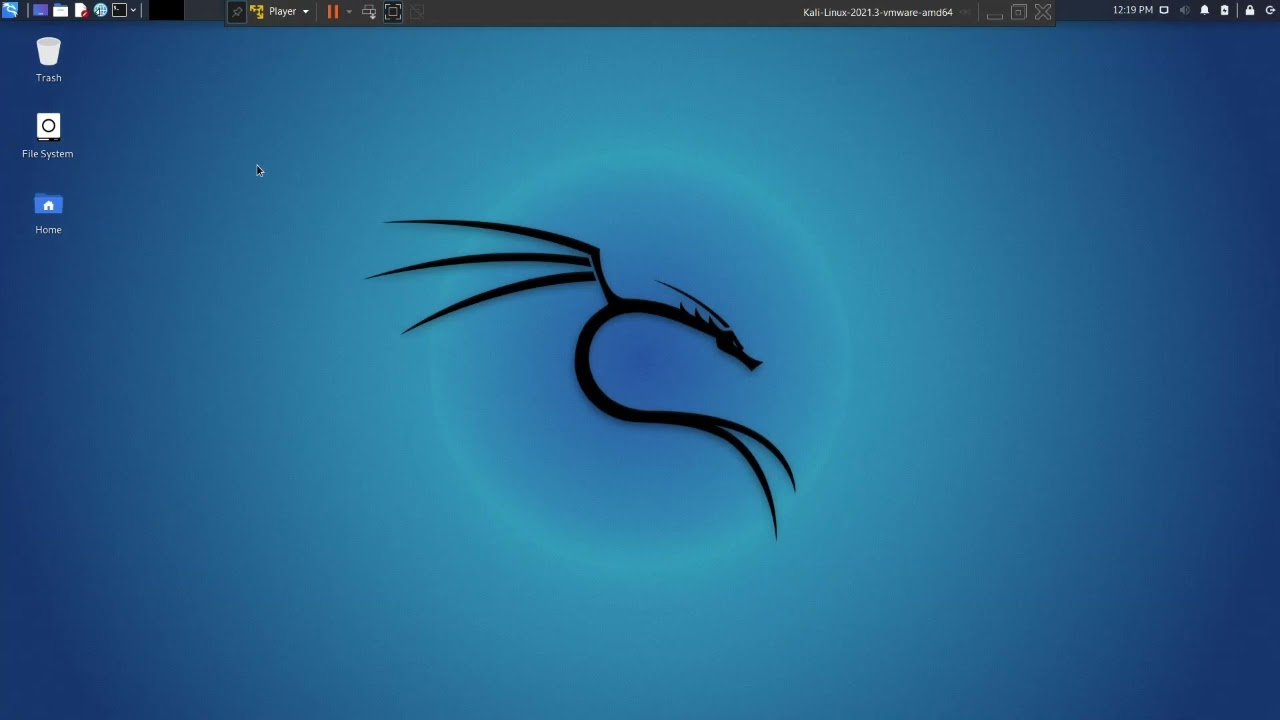This screenshot has height=720, width=1280.
Task: Open the display settings tray icon
Action: (1164, 10)
